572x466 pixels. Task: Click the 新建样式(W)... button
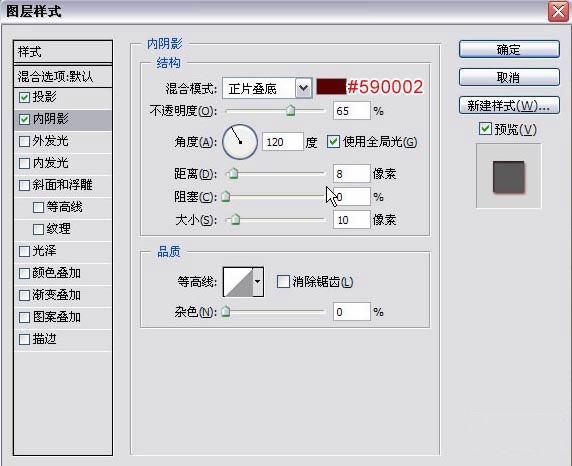[509, 105]
